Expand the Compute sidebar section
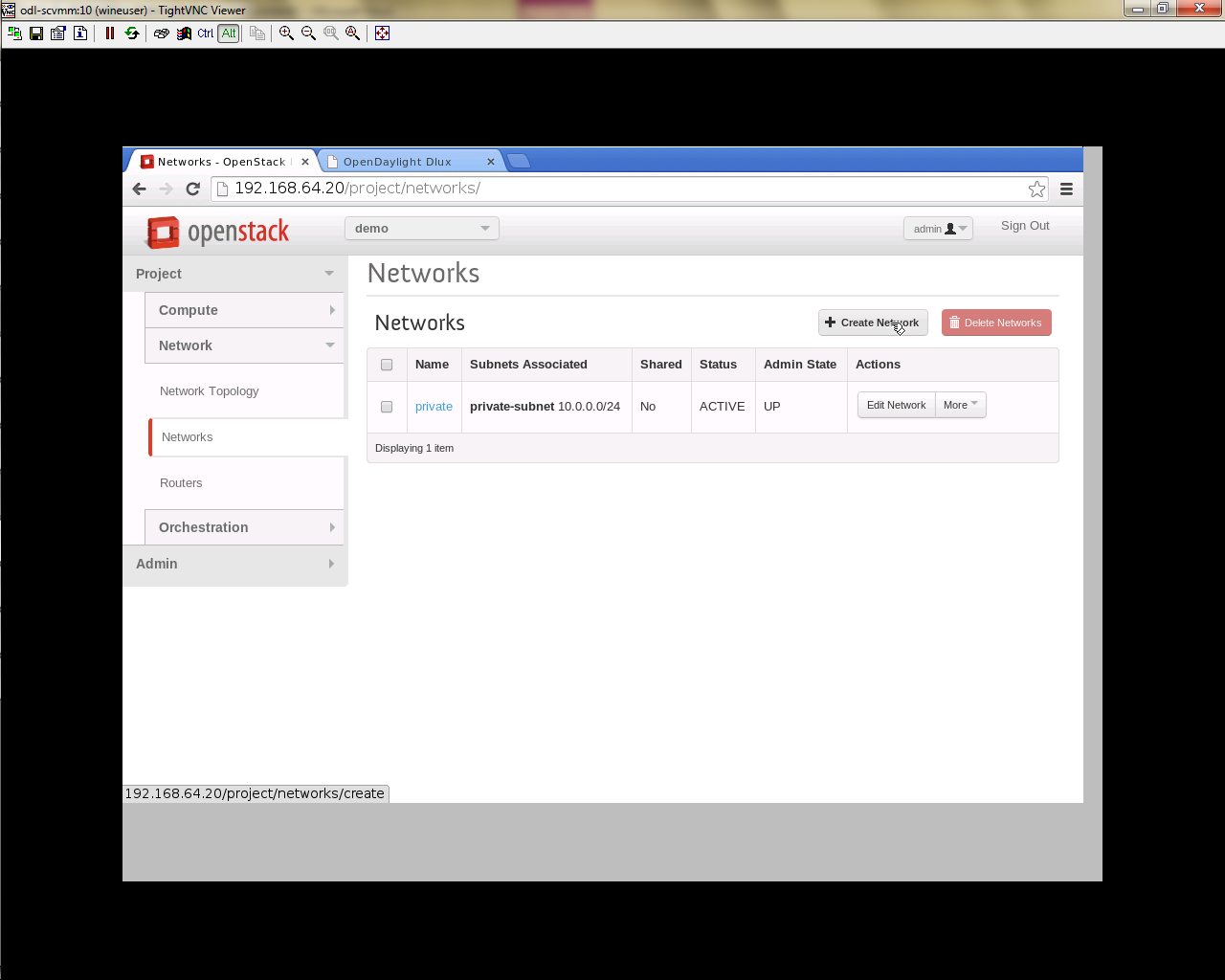 click(244, 310)
